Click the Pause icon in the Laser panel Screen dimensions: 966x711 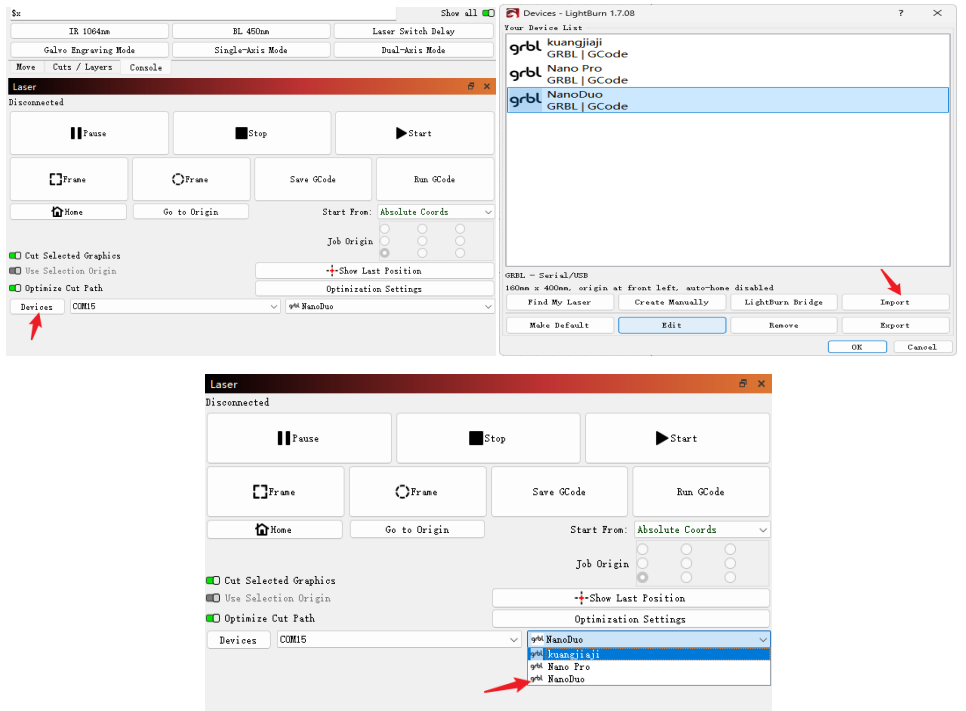pos(76,132)
